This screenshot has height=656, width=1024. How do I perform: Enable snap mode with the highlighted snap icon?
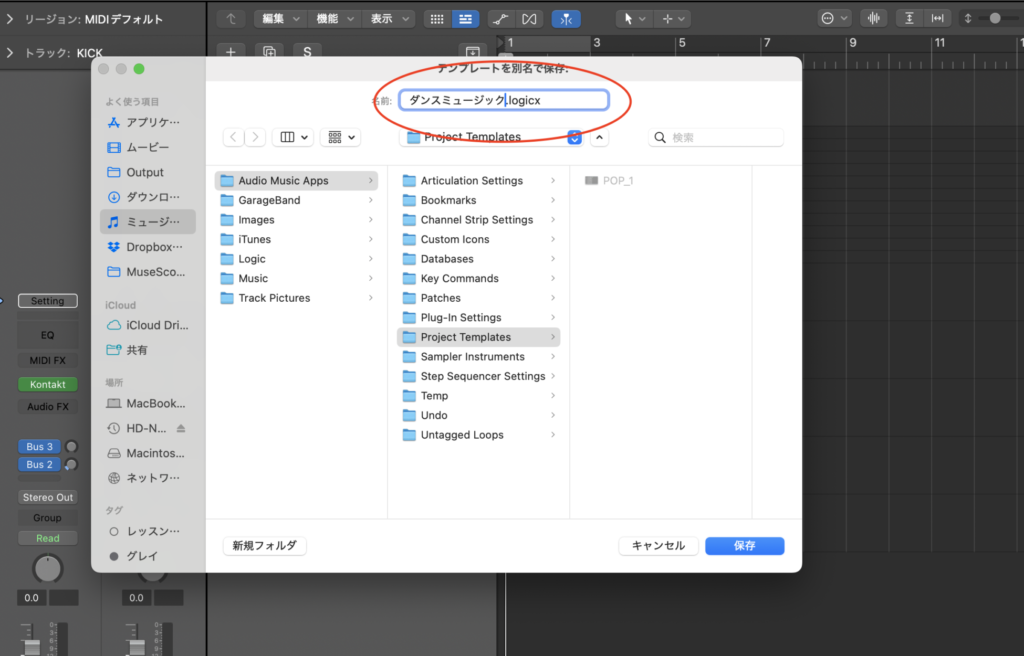[566, 17]
